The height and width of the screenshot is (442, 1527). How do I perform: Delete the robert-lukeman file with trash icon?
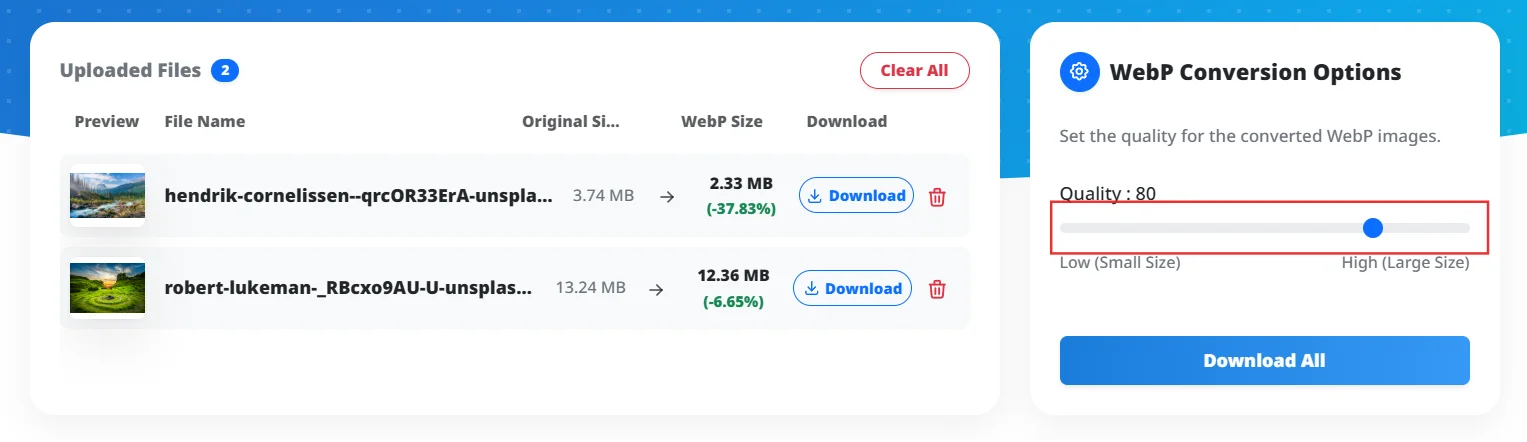937,289
